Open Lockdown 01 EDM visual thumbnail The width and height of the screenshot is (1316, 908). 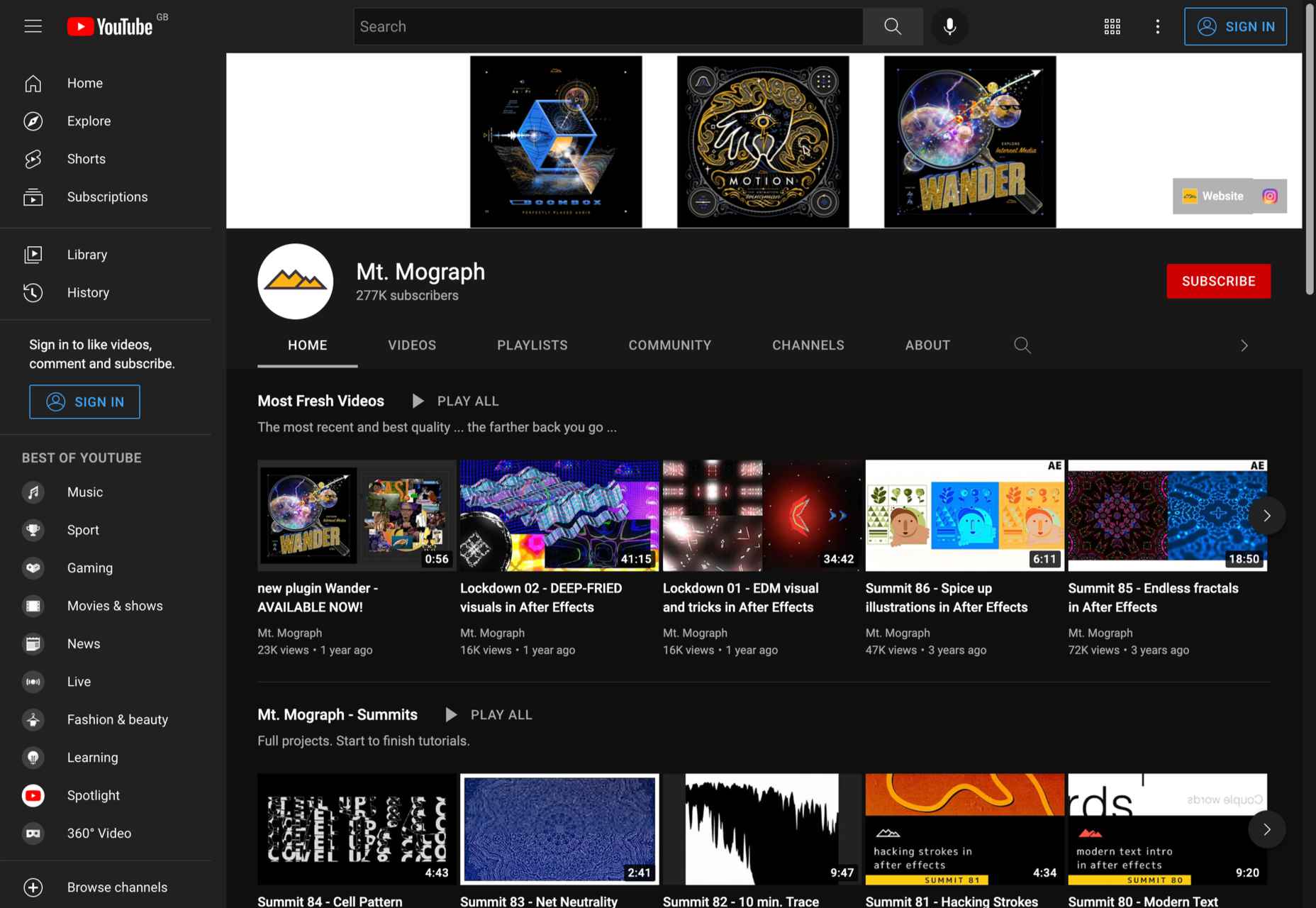tap(762, 516)
